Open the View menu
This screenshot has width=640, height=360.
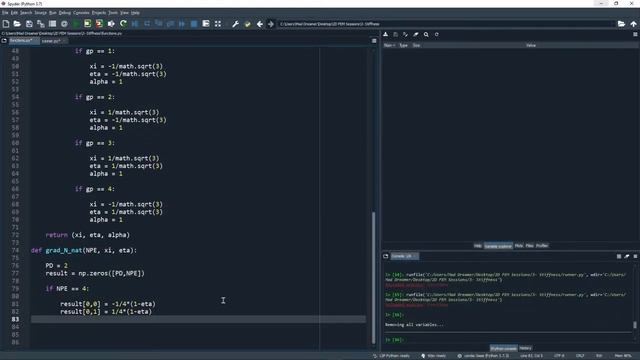(124, 13)
